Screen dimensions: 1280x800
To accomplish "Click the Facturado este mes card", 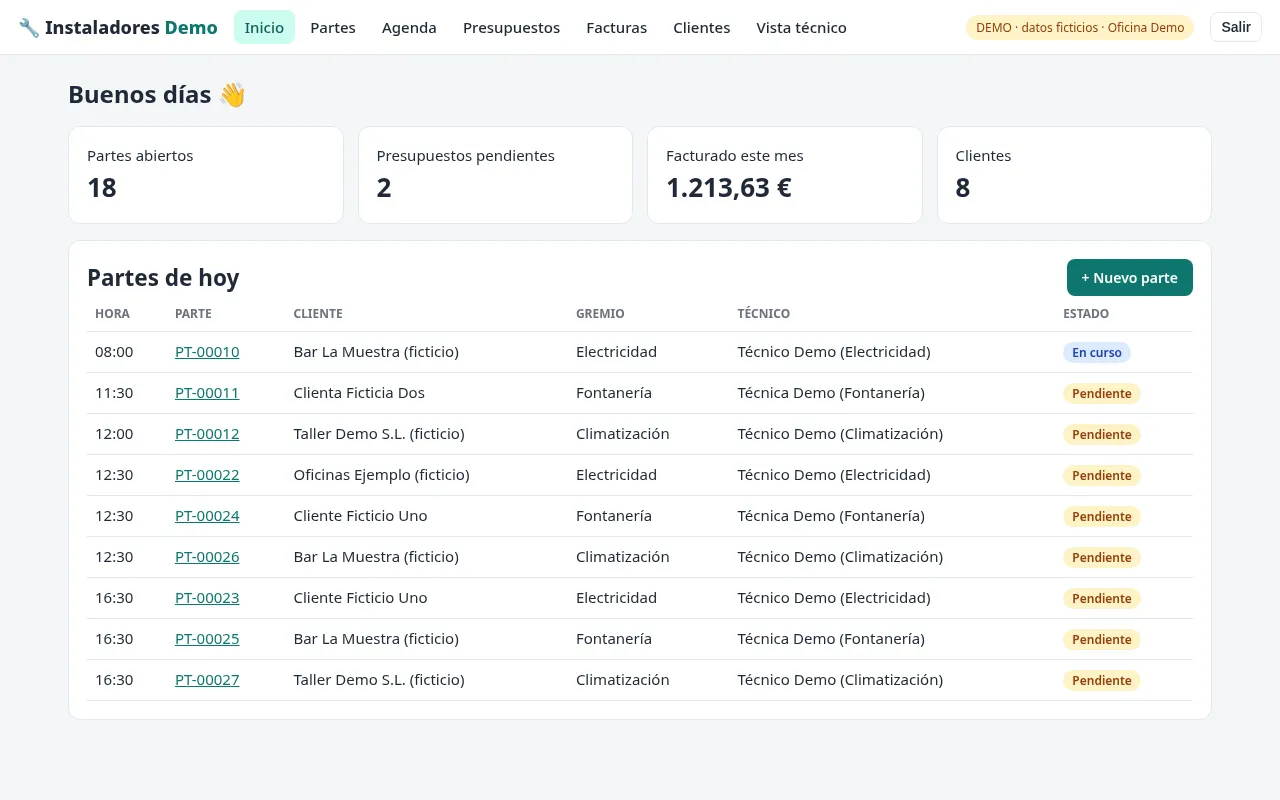I will tap(785, 175).
